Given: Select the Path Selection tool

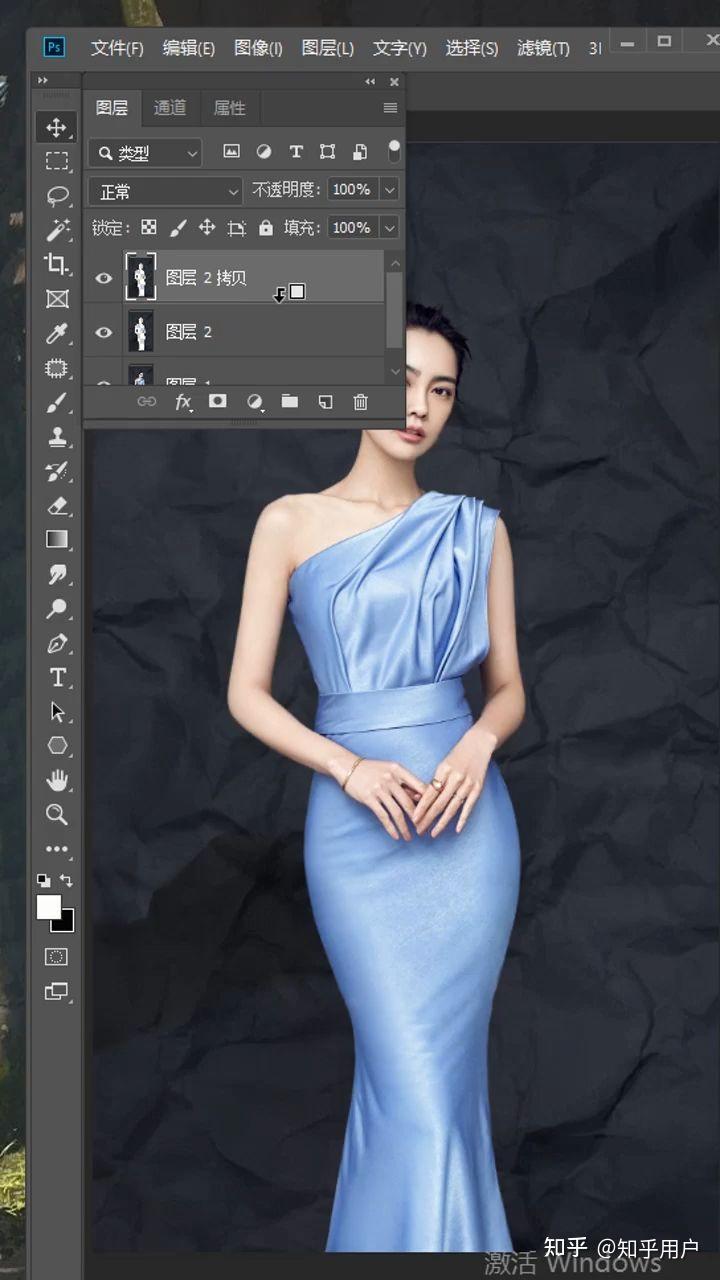Looking at the screenshot, I should click(x=57, y=712).
